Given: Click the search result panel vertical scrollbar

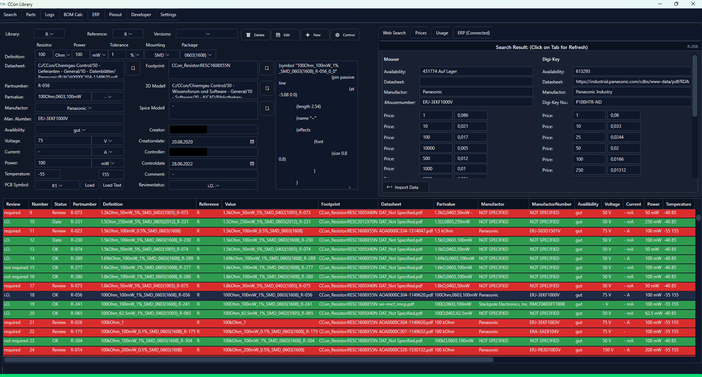Looking at the screenshot, I should click(695, 87).
